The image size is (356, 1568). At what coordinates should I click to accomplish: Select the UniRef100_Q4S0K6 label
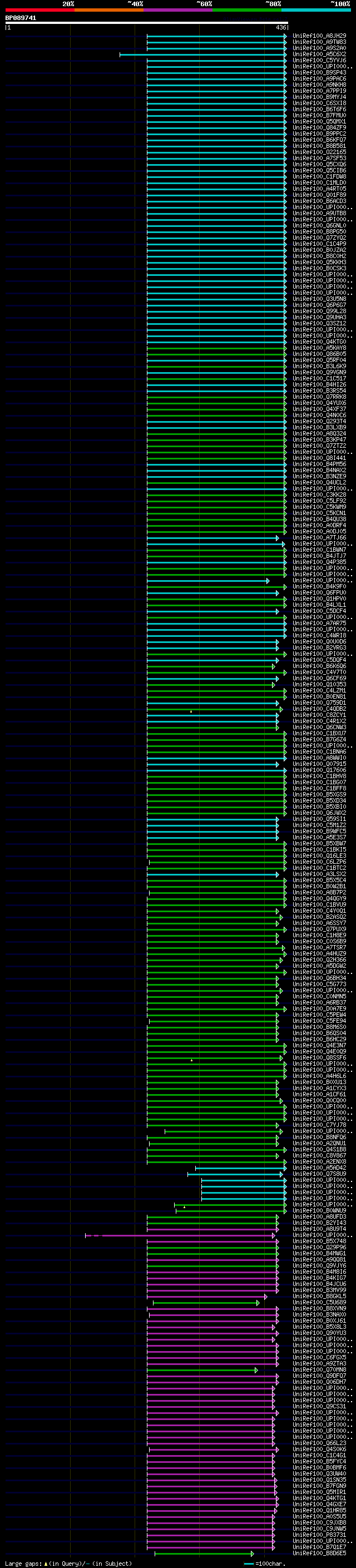(319, 1449)
